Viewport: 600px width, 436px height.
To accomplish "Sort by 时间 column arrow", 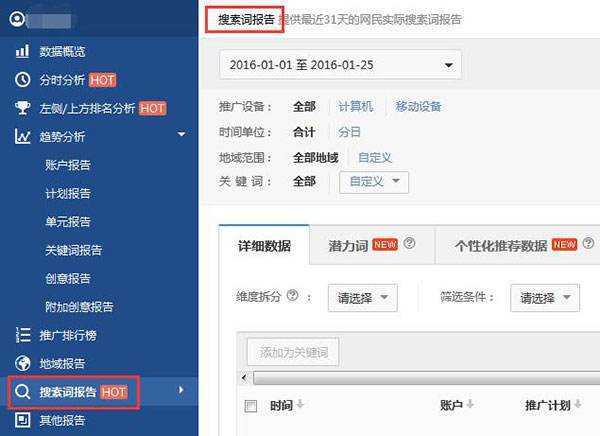I will tap(300, 404).
